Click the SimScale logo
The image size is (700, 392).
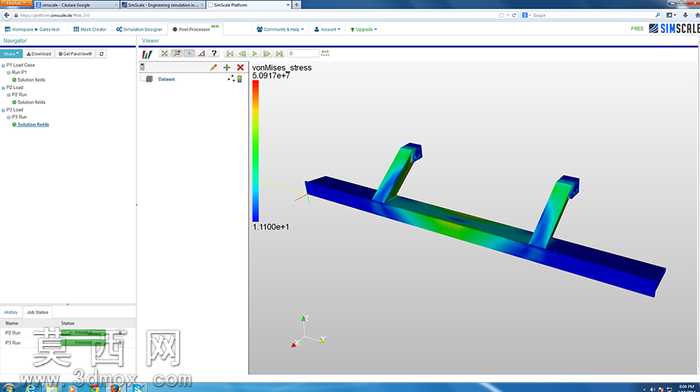[x=674, y=28]
